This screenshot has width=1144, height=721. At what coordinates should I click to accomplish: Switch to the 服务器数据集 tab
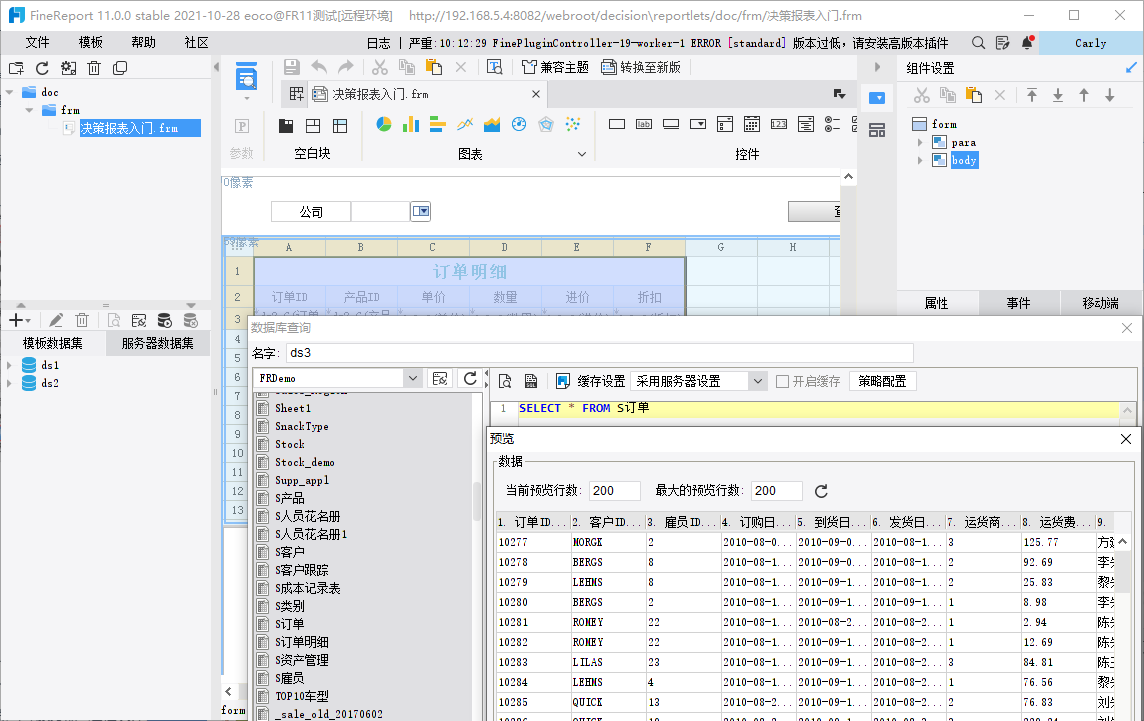[157, 344]
